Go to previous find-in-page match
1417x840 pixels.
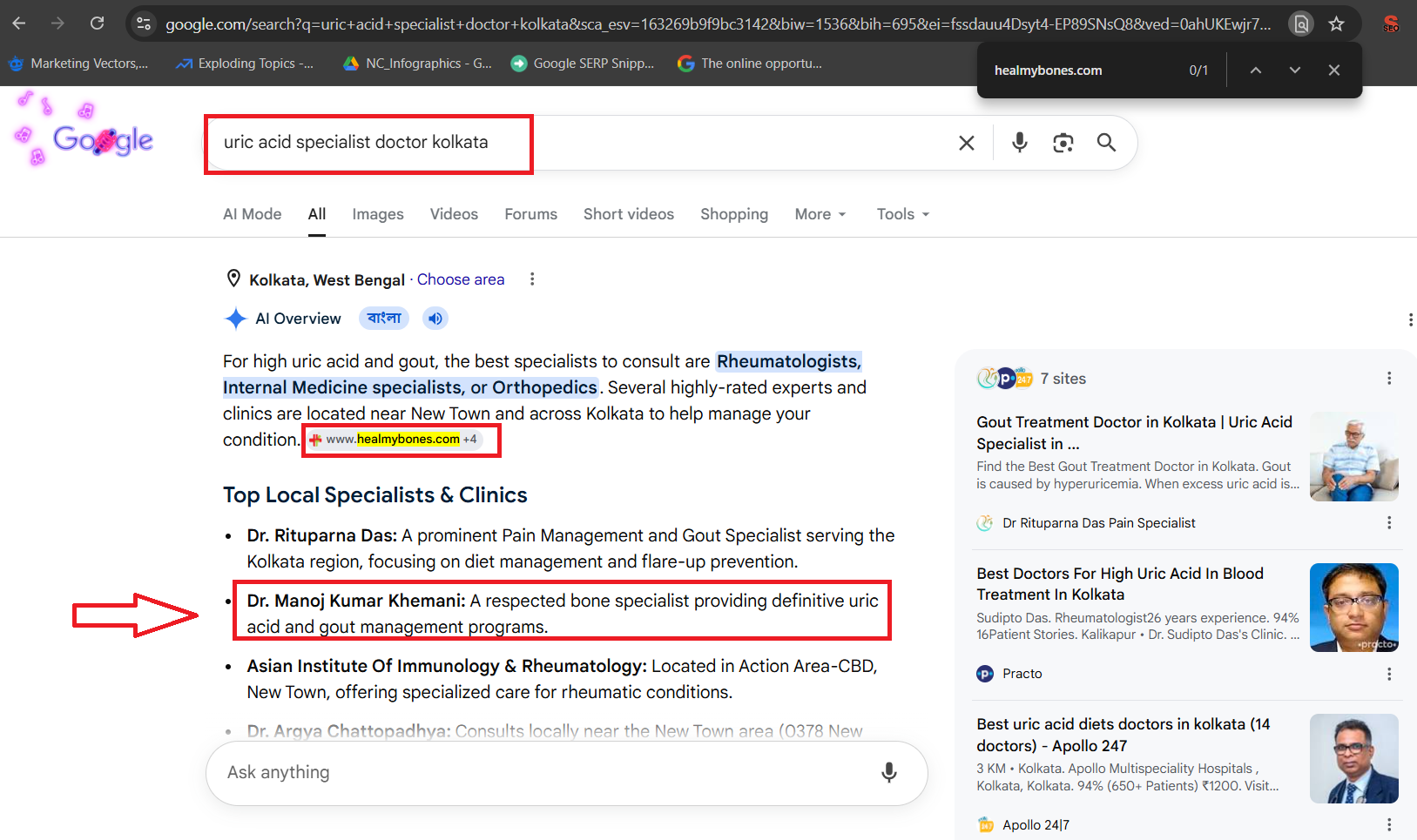1255,71
